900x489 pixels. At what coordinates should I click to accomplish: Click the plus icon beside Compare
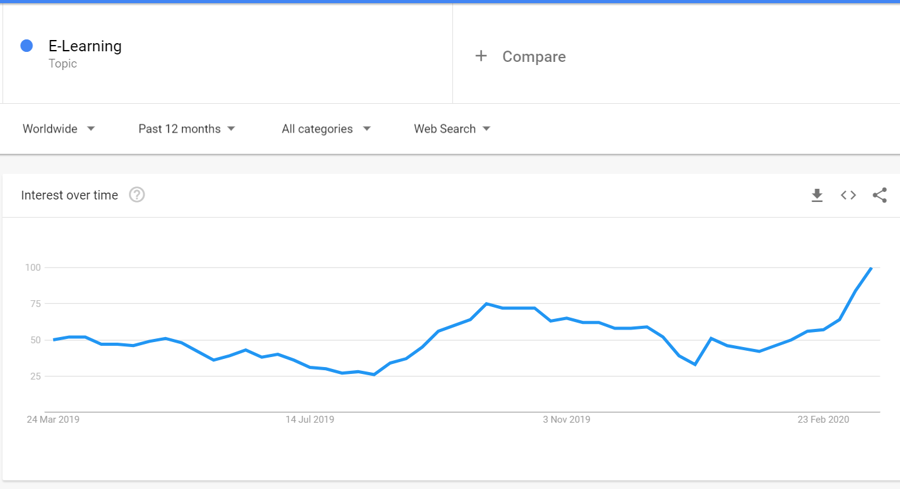pyautogui.click(x=481, y=56)
